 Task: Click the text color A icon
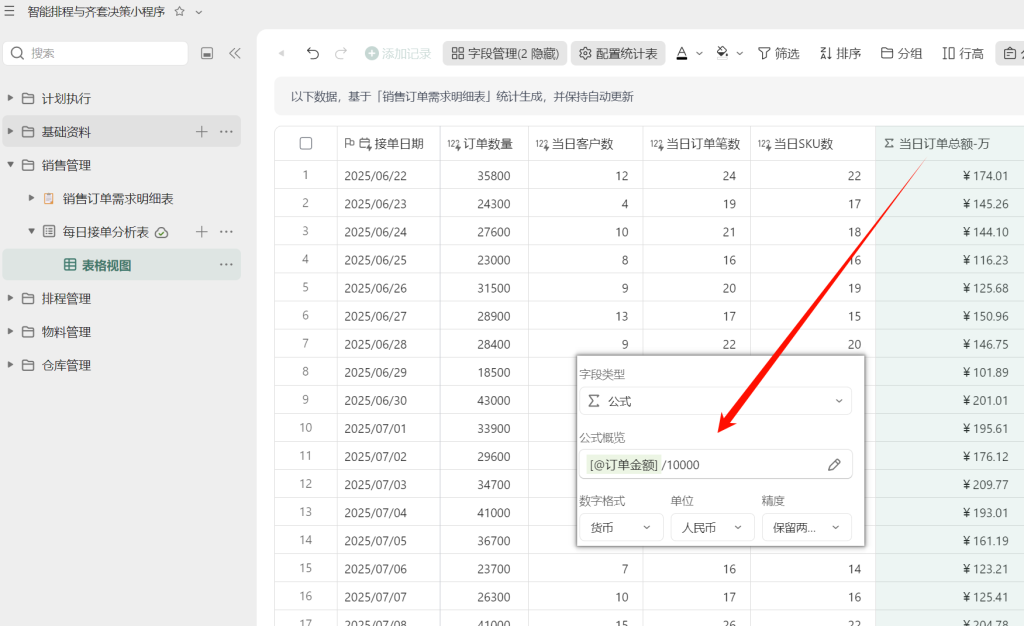point(682,53)
